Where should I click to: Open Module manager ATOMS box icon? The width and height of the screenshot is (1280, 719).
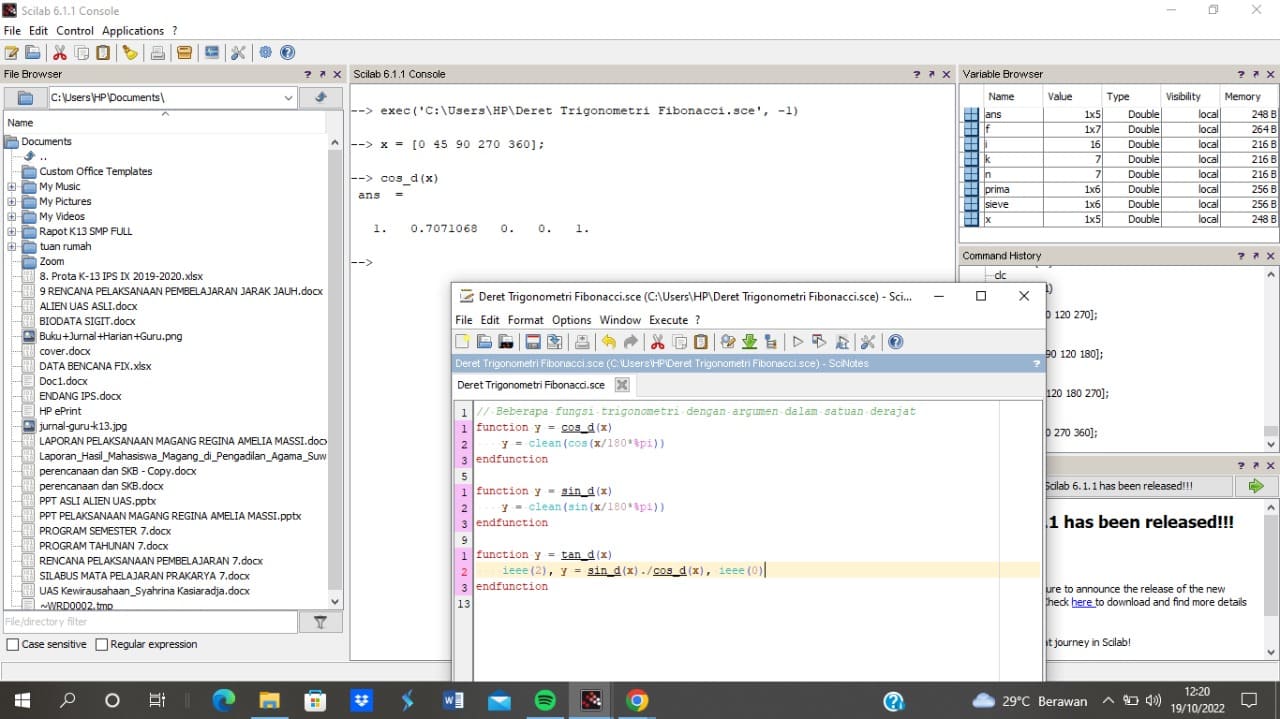[x=184, y=53]
